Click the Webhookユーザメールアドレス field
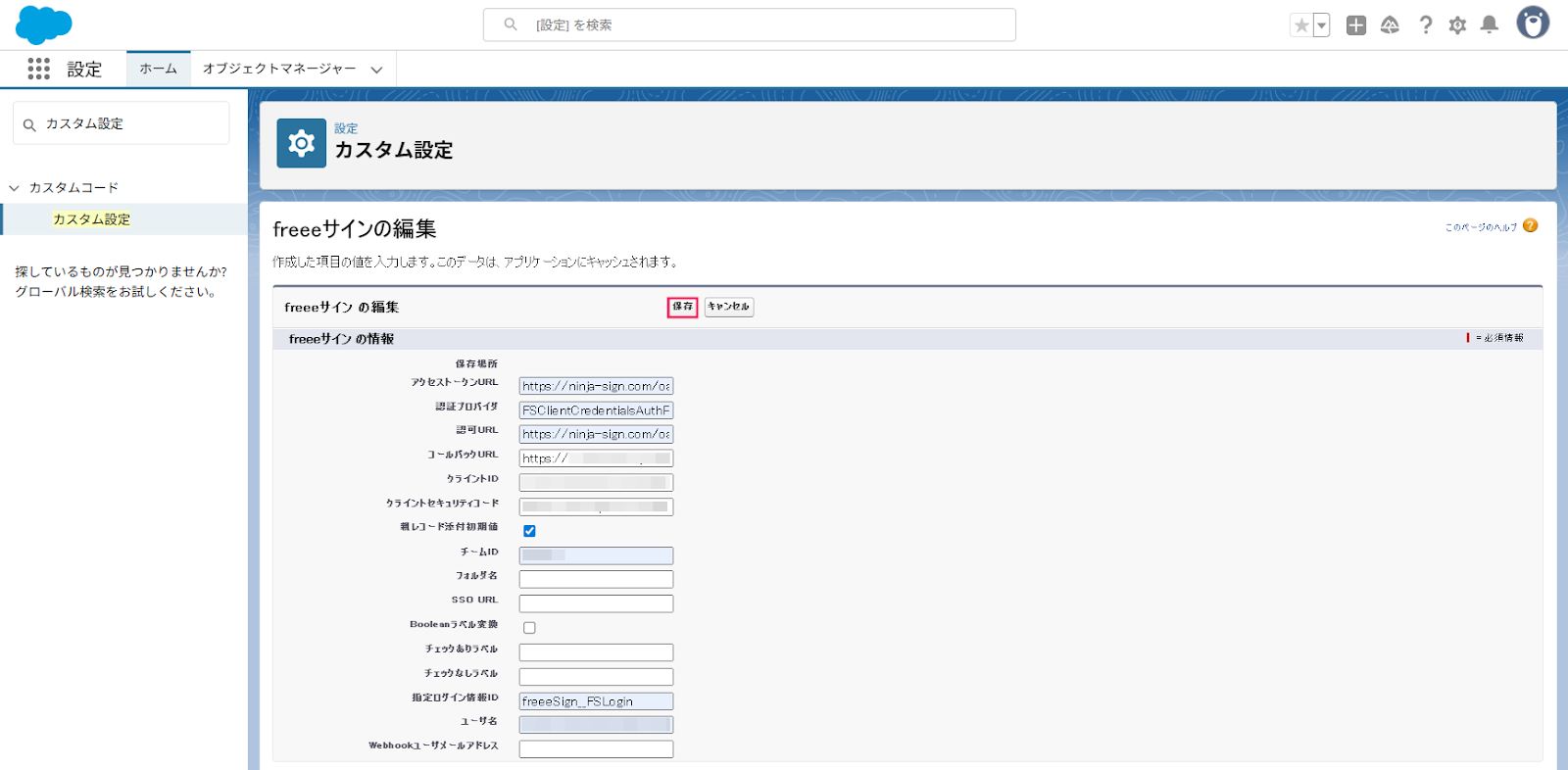Viewport: 1568px width, 770px height. tap(596, 749)
